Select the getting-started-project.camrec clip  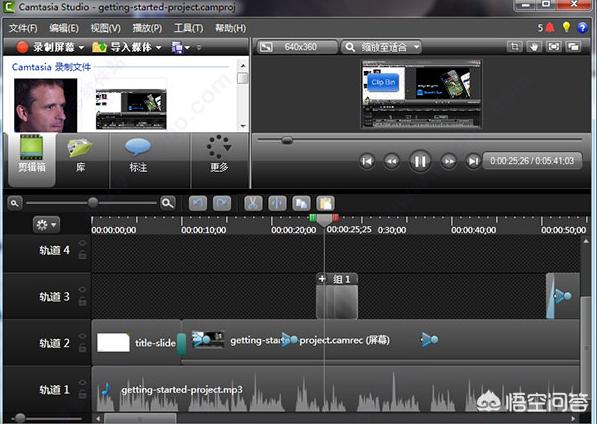380,342
